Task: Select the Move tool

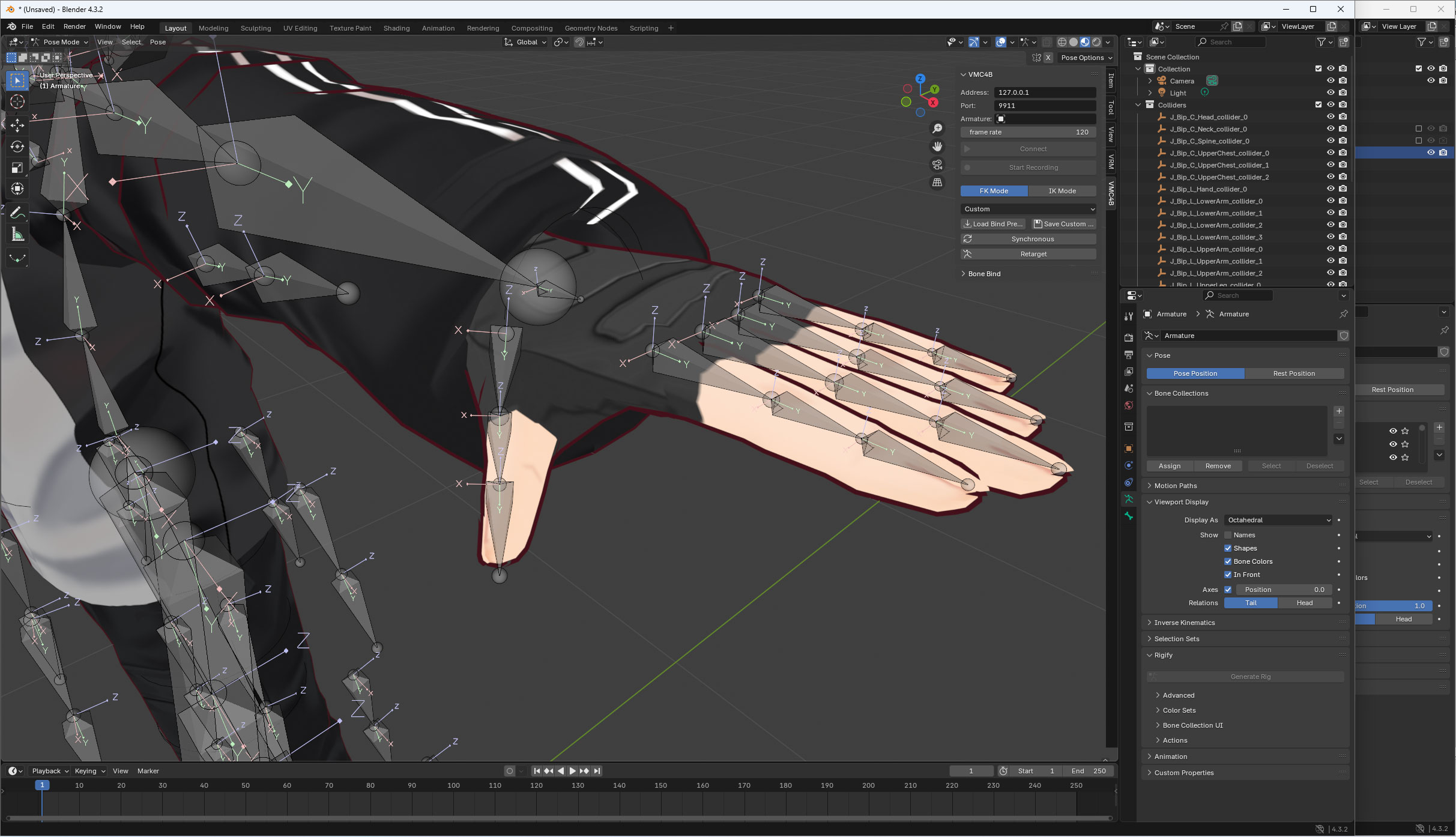Action: tap(17, 124)
